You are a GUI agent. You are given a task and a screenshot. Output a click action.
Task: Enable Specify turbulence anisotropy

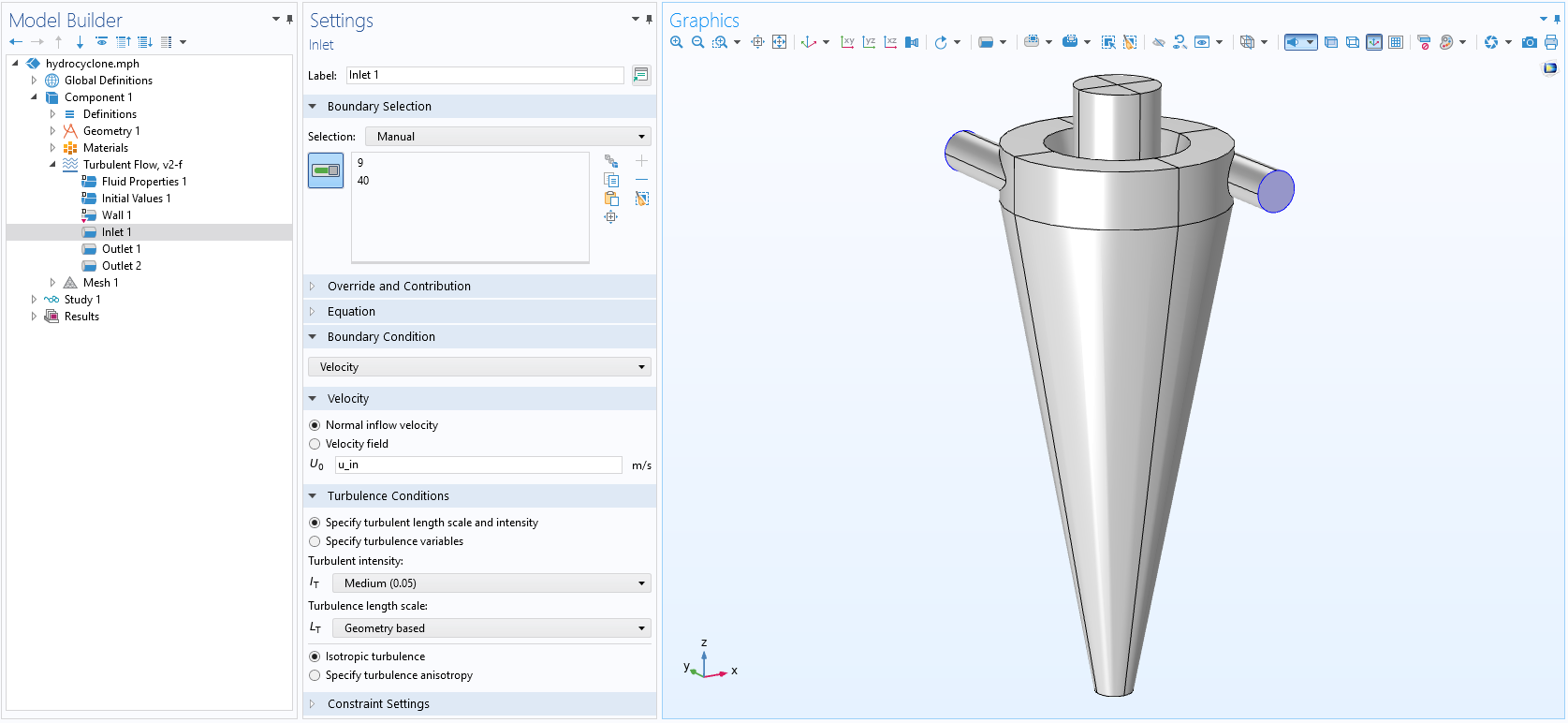pos(315,675)
